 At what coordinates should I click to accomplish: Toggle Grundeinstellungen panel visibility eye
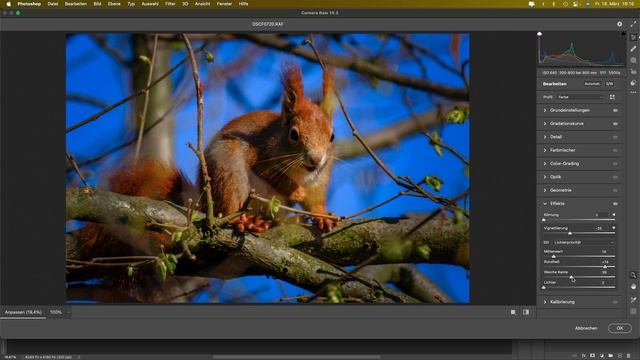615,110
